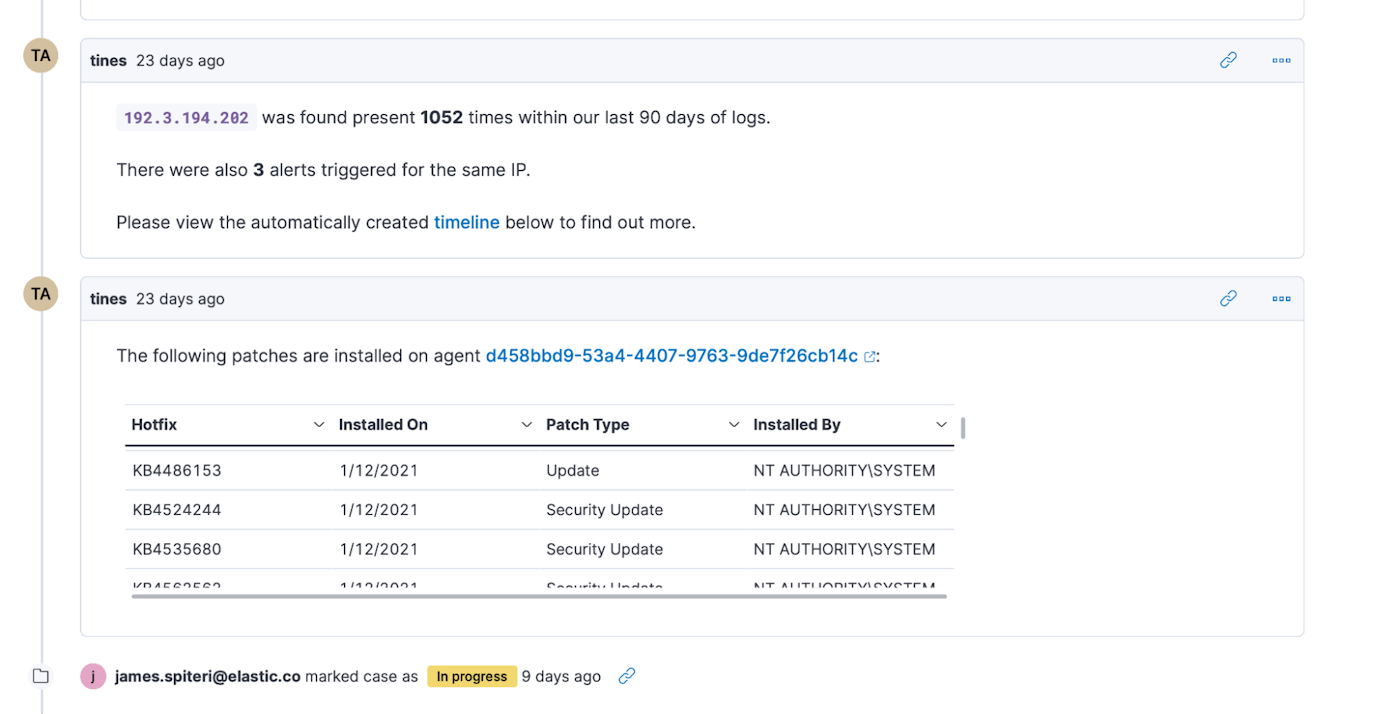Open the timeline link
Screen dimensions: 1400x714
point(466,222)
